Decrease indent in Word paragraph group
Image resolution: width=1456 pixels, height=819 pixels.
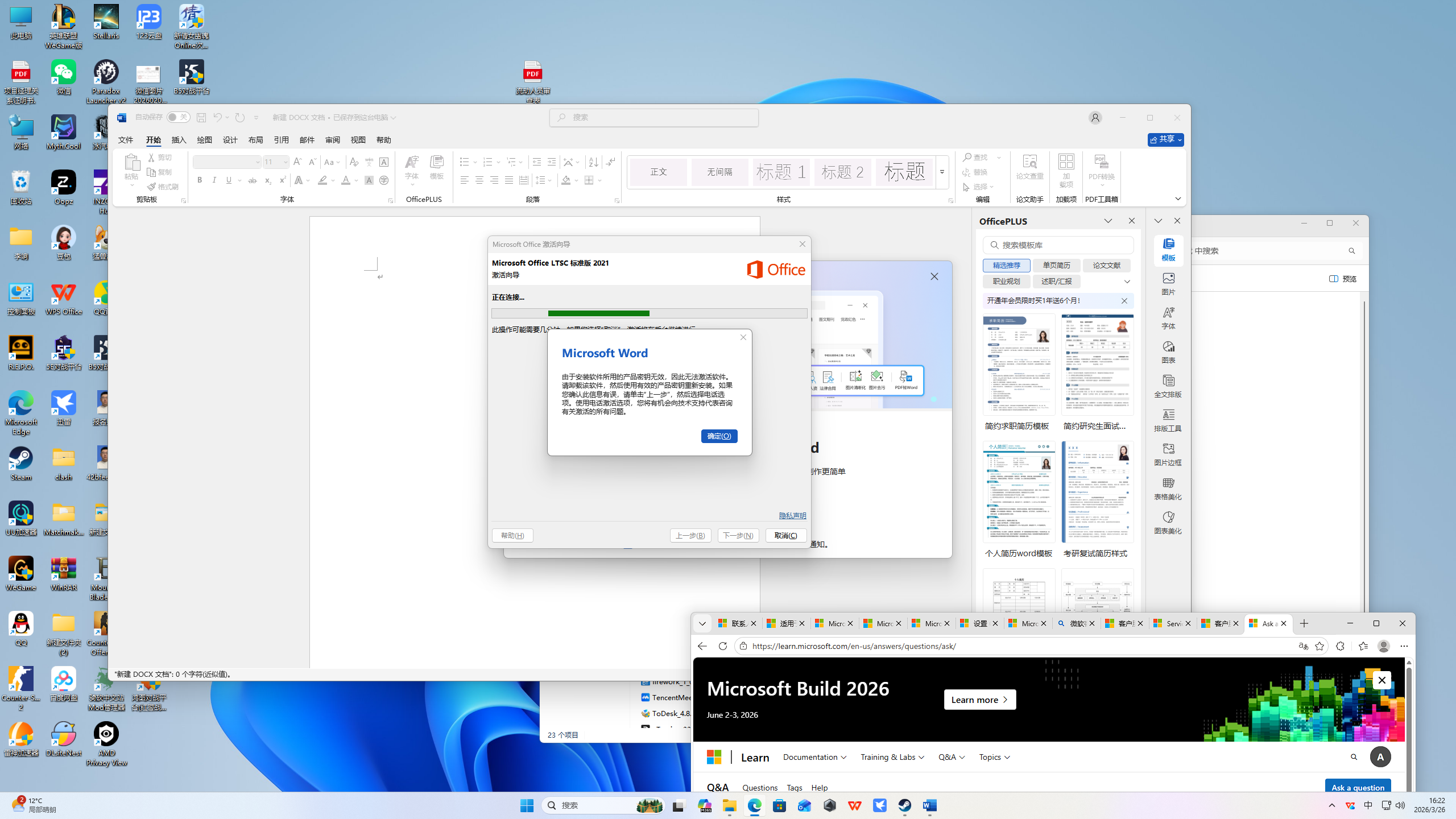[537, 162]
